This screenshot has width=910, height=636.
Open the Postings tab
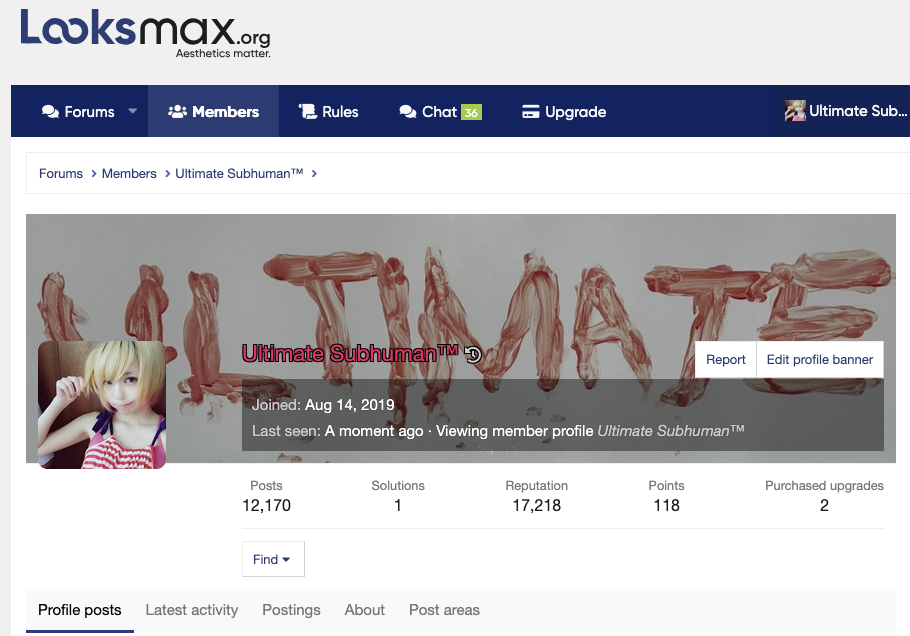tap(291, 610)
